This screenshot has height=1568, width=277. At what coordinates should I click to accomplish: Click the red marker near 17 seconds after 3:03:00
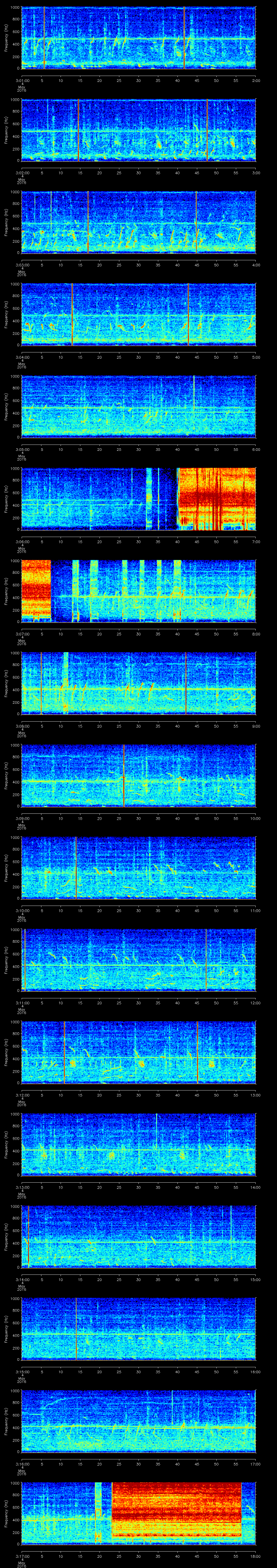pos(88,222)
